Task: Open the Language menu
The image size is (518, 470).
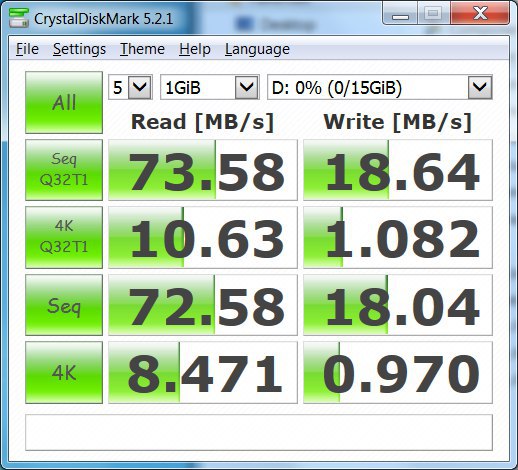Action: 257,49
